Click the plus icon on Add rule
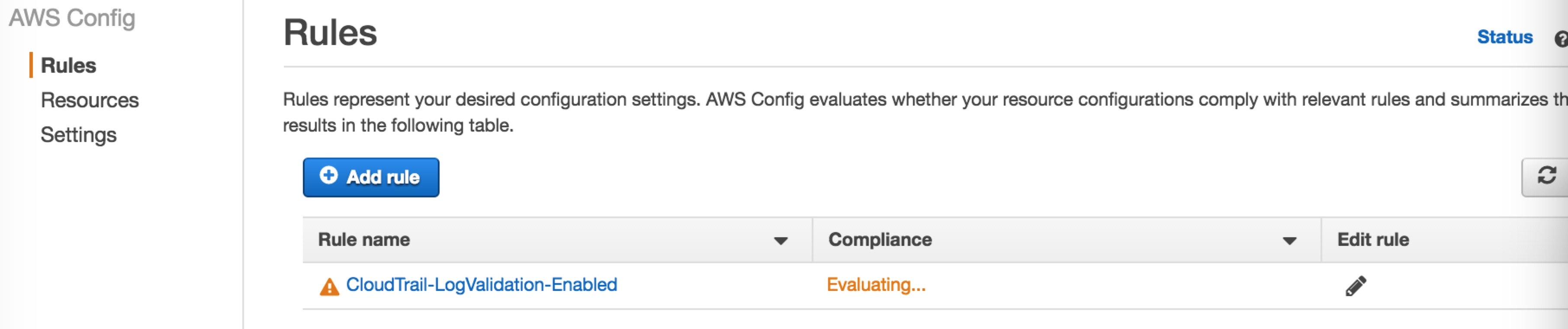This screenshot has width=1568, height=329. click(329, 175)
